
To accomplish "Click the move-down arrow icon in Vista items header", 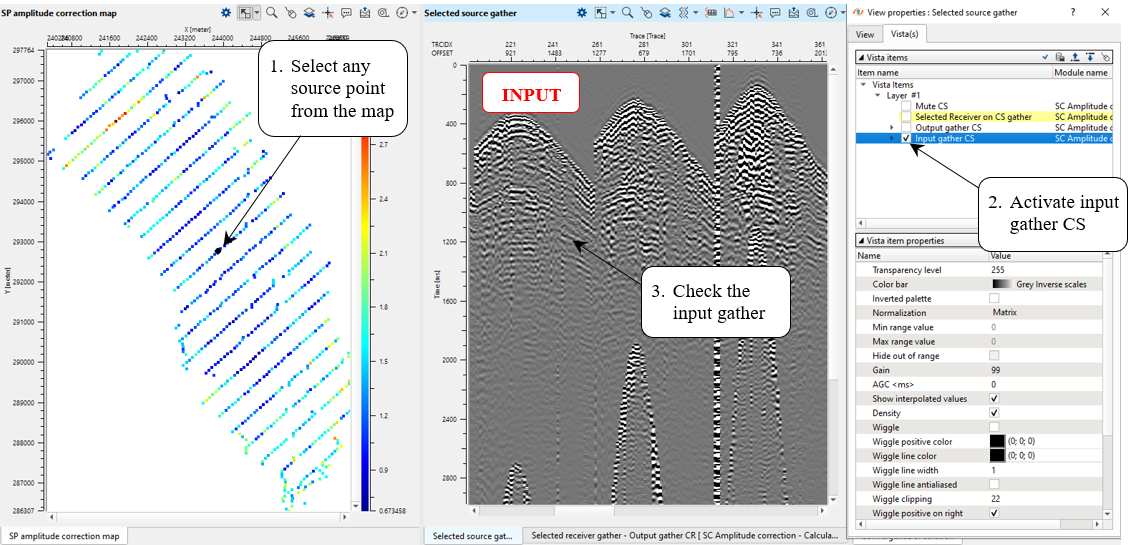I will coord(1089,58).
